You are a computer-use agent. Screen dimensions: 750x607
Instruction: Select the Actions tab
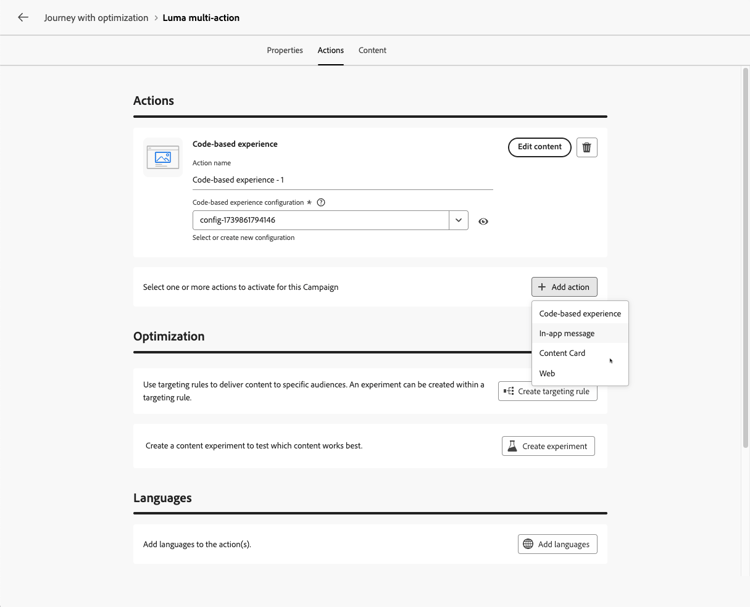tap(331, 50)
